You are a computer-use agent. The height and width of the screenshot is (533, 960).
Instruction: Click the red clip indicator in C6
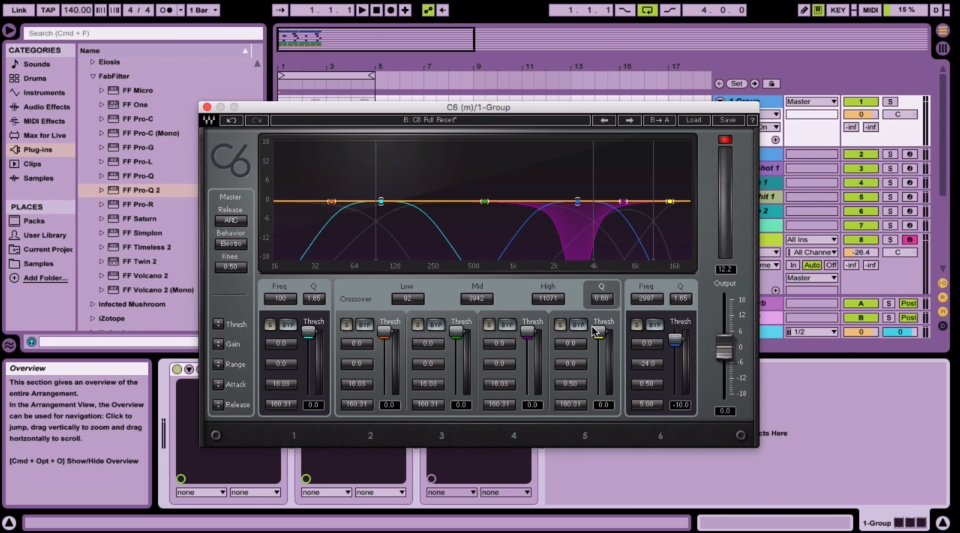click(x=725, y=140)
